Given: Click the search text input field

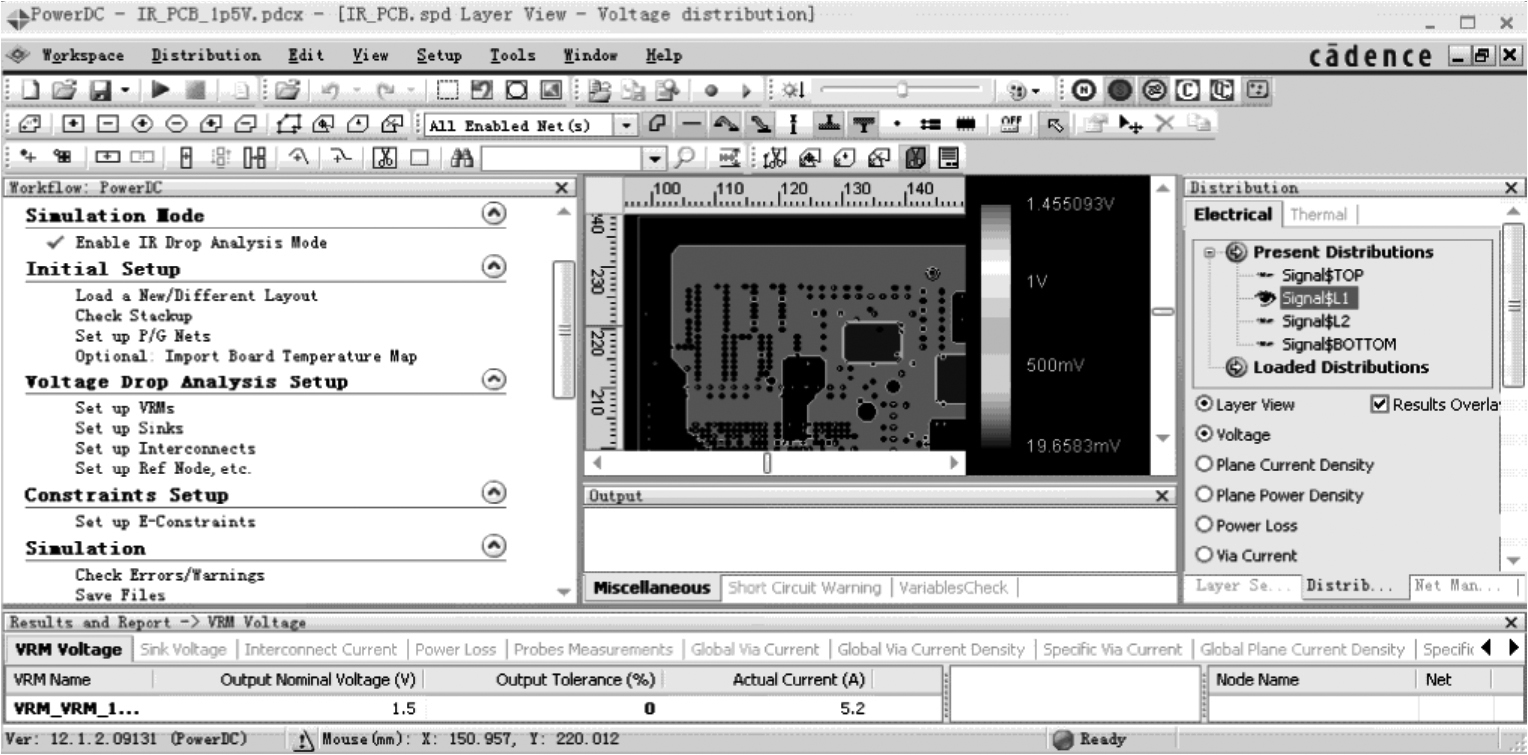Looking at the screenshot, I should point(562,157).
